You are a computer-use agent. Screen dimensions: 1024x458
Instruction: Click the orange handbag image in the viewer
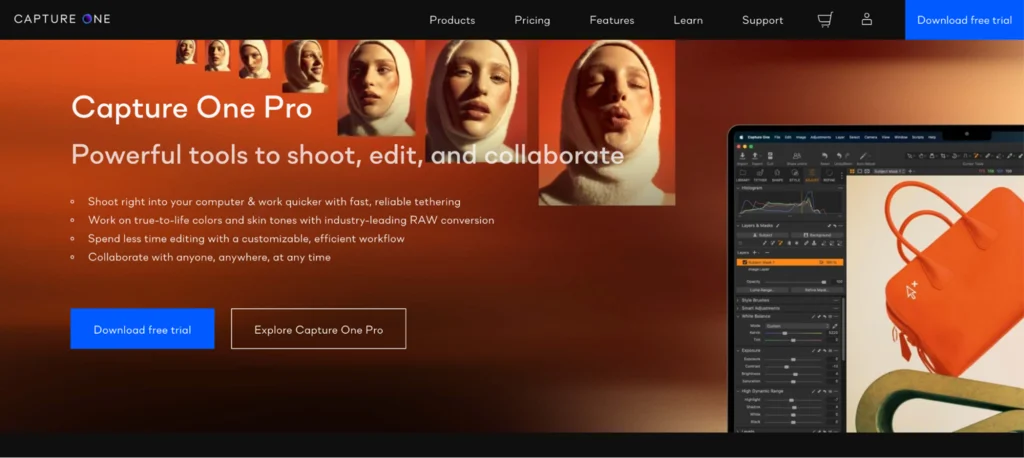click(x=950, y=281)
